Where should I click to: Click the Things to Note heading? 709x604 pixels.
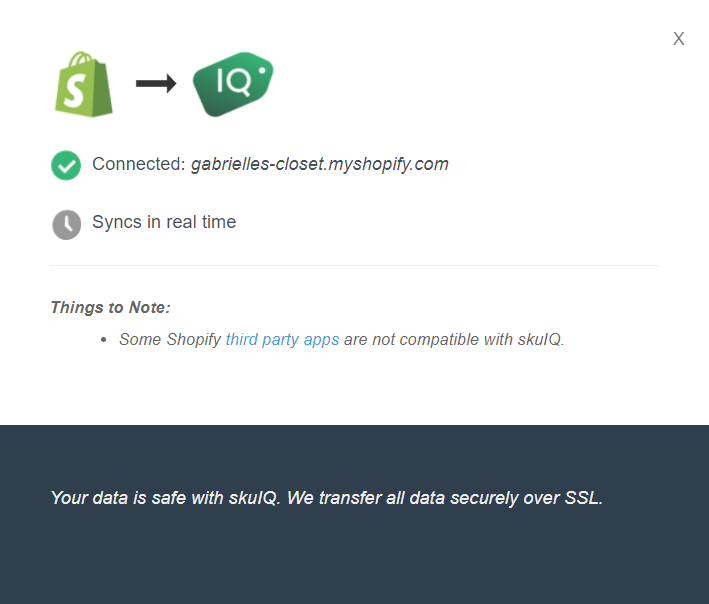[x=110, y=307]
